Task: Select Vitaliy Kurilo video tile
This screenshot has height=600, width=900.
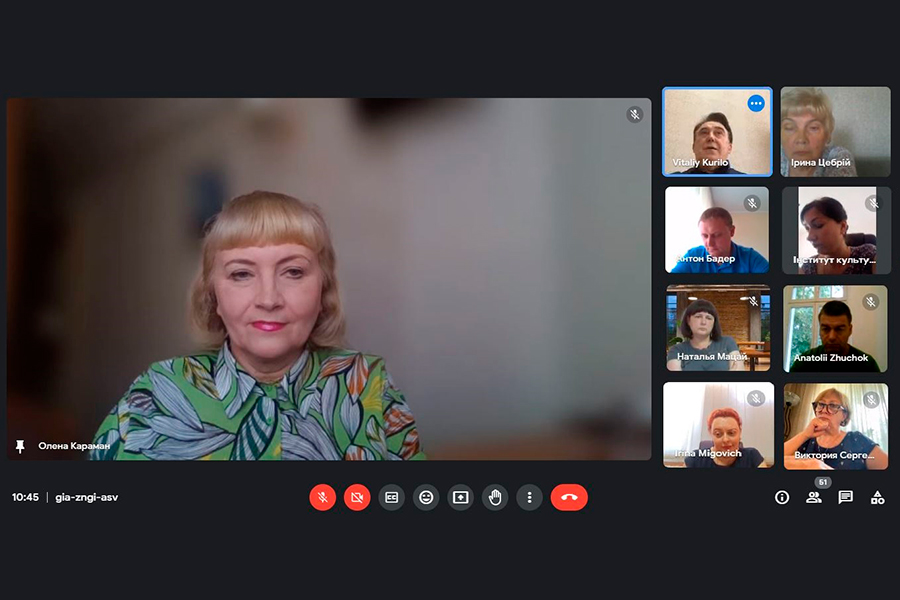Action: point(717,131)
